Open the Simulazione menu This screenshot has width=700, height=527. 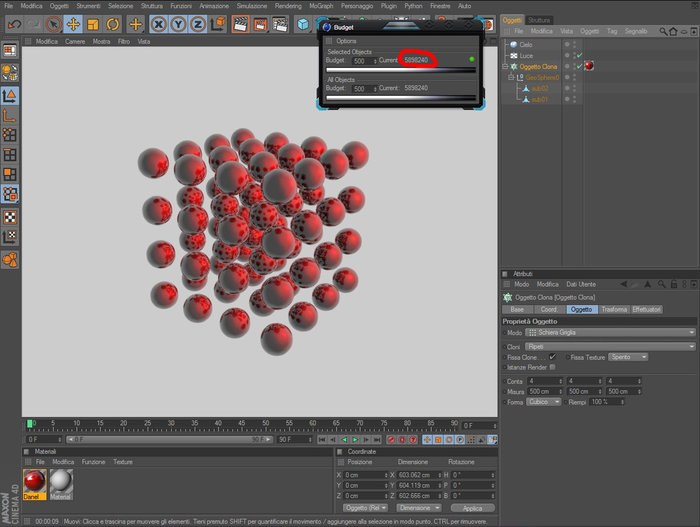252,6
